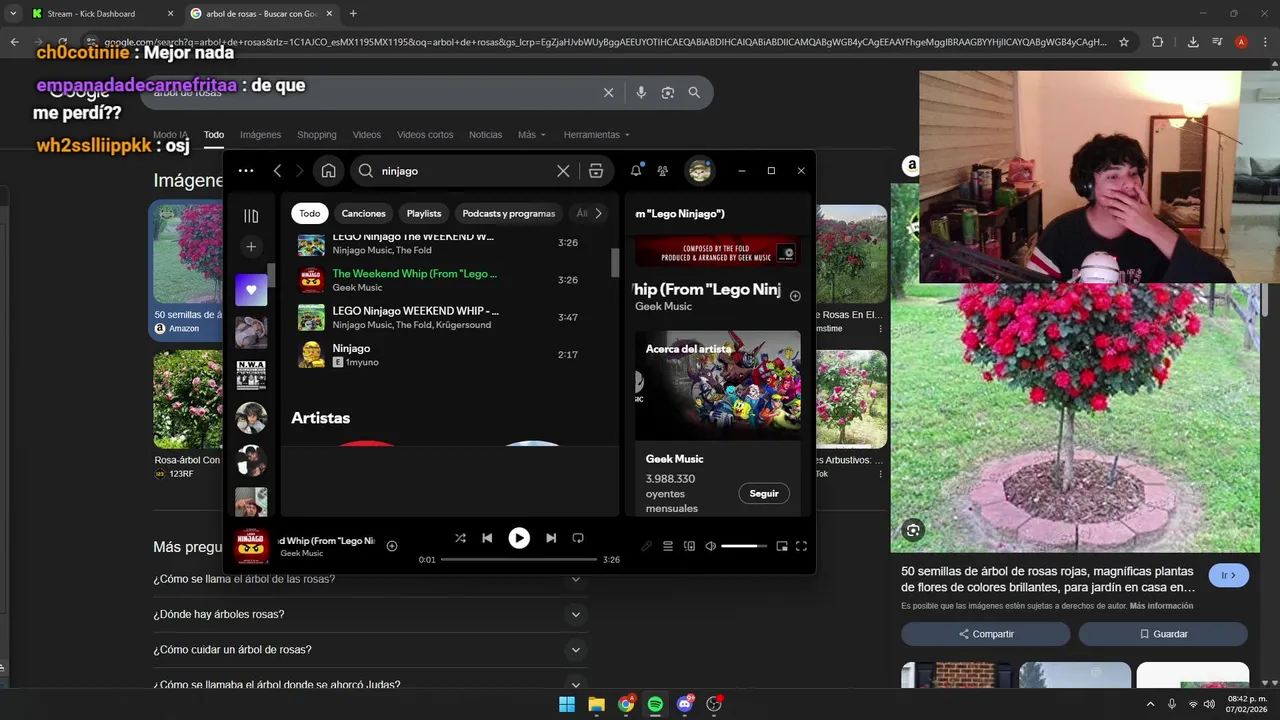This screenshot has width=1280, height=720.
Task: Search by image with Google Lens
Action: (x=668, y=92)
